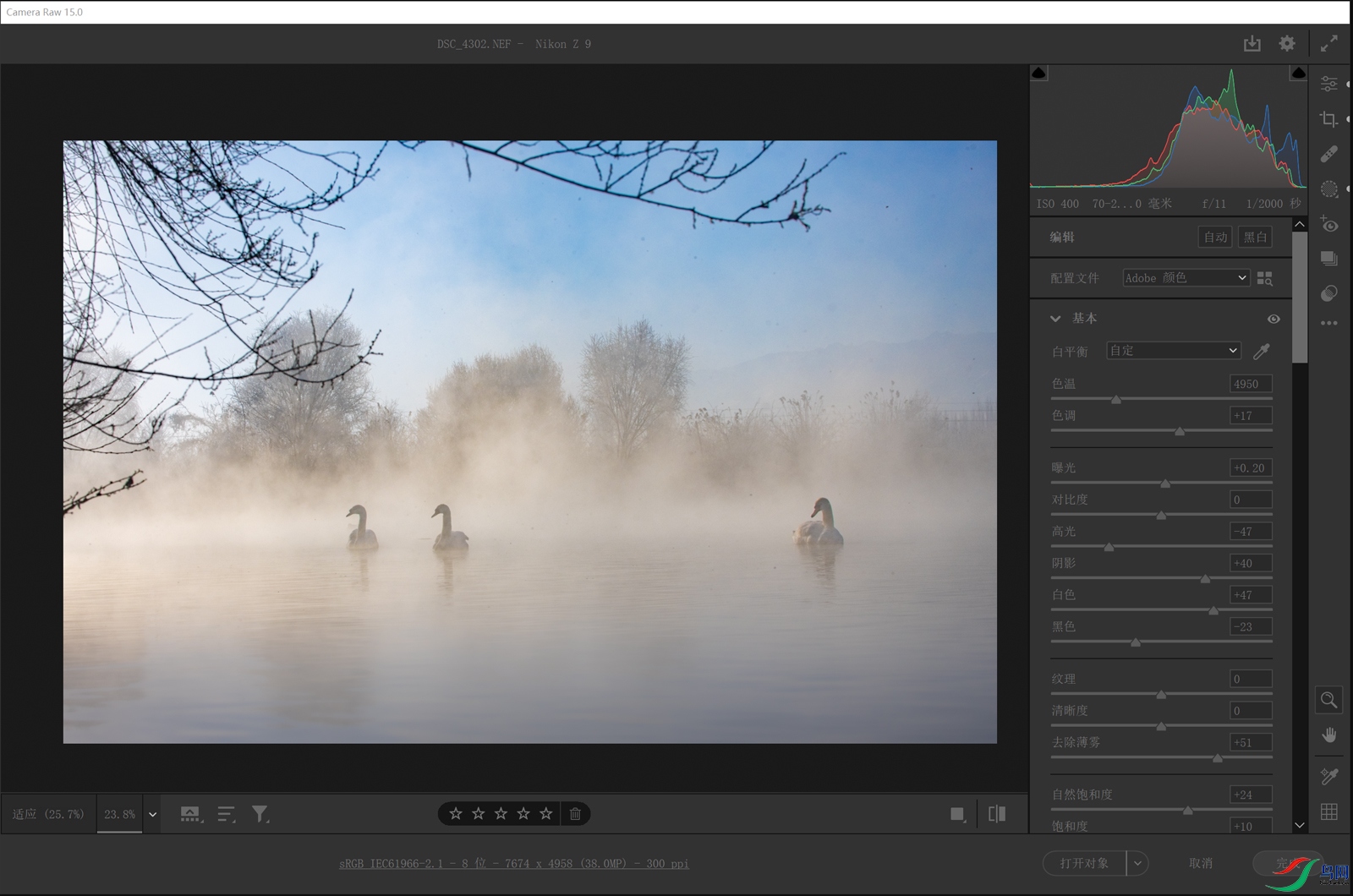Toggle before/after comparison view

997,814
